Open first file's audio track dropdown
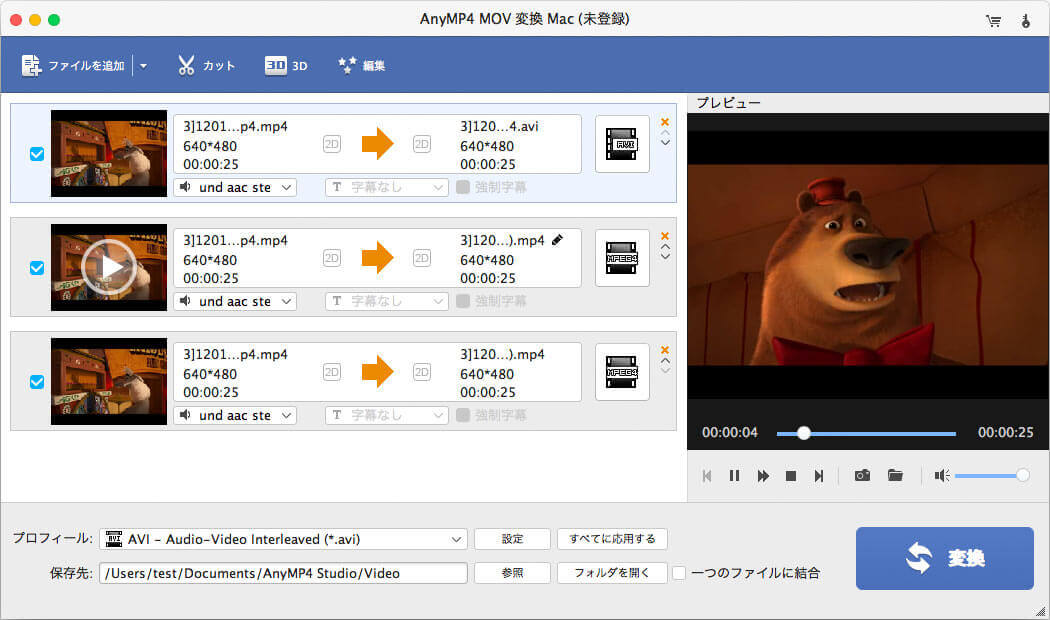Image resolution: width=1050 pixels, height=620 pixels. click(x=235, y=187)
